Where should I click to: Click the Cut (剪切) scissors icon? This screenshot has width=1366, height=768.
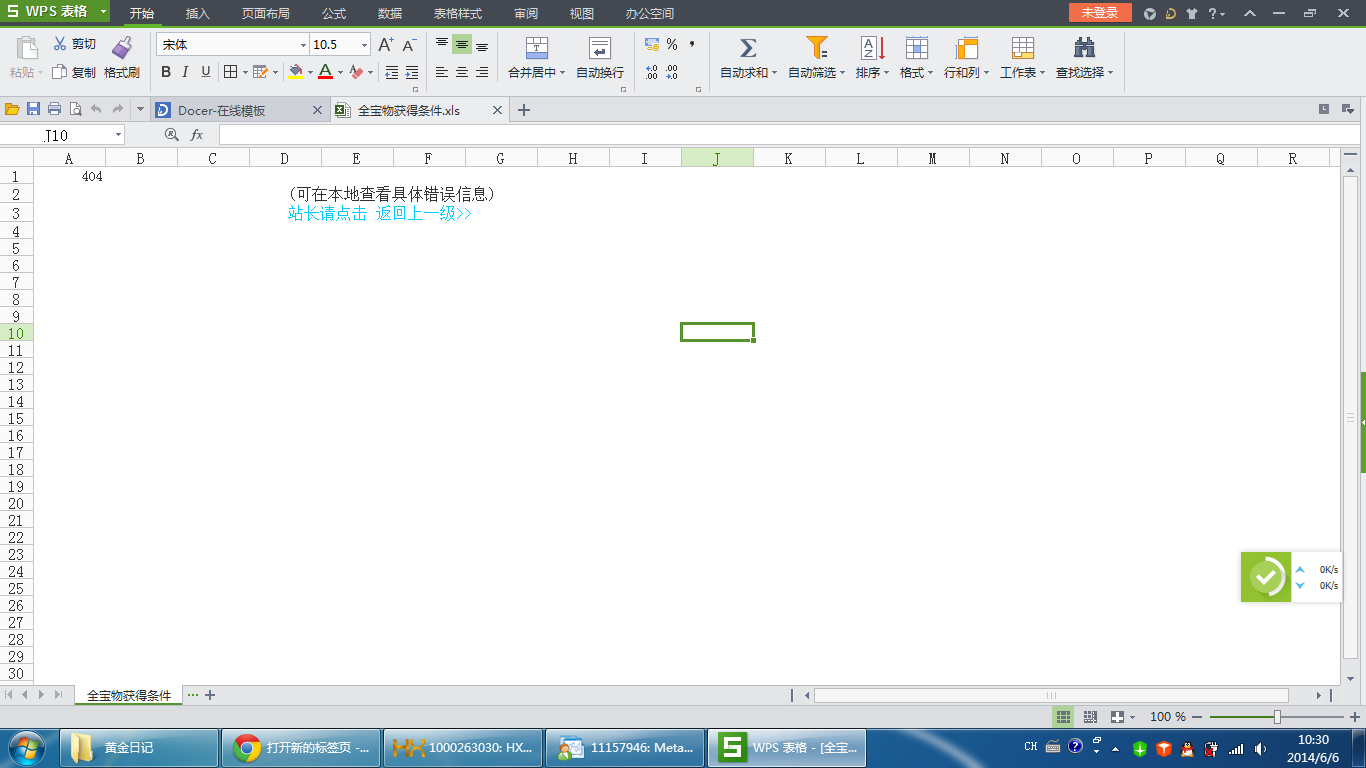click(60, 44)
